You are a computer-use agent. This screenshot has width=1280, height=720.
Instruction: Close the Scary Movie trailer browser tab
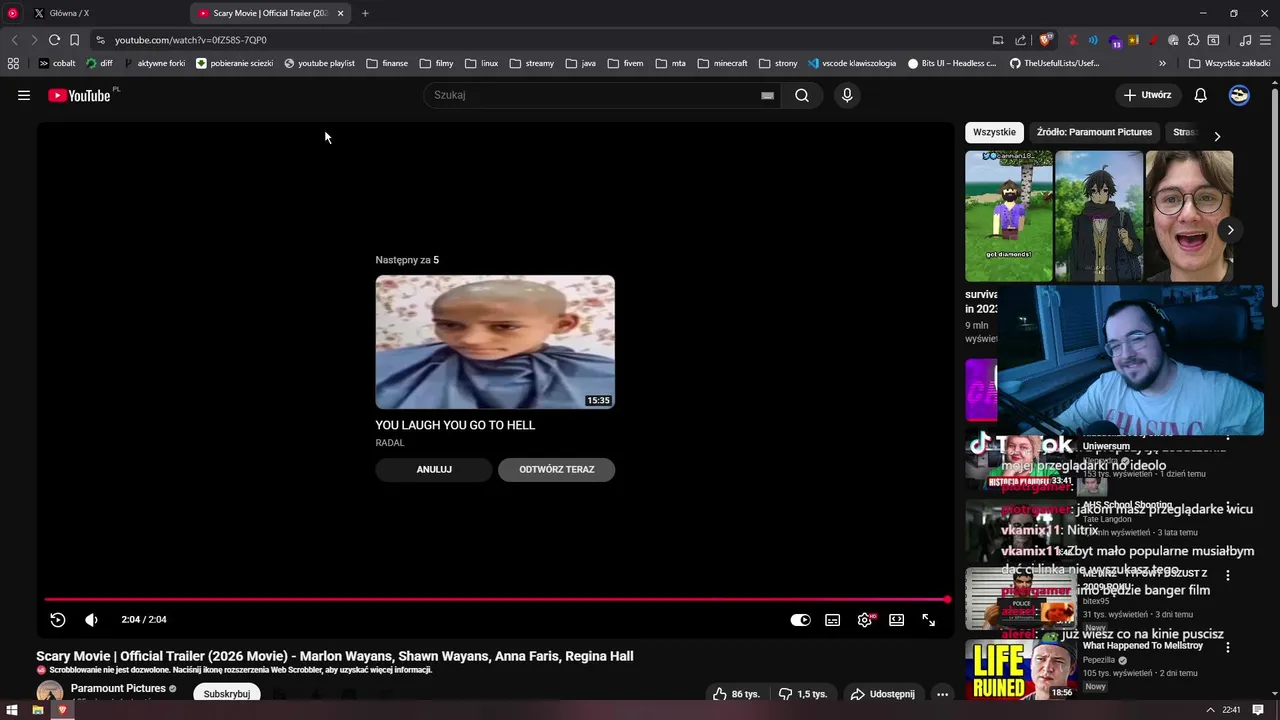pos(340,13)
